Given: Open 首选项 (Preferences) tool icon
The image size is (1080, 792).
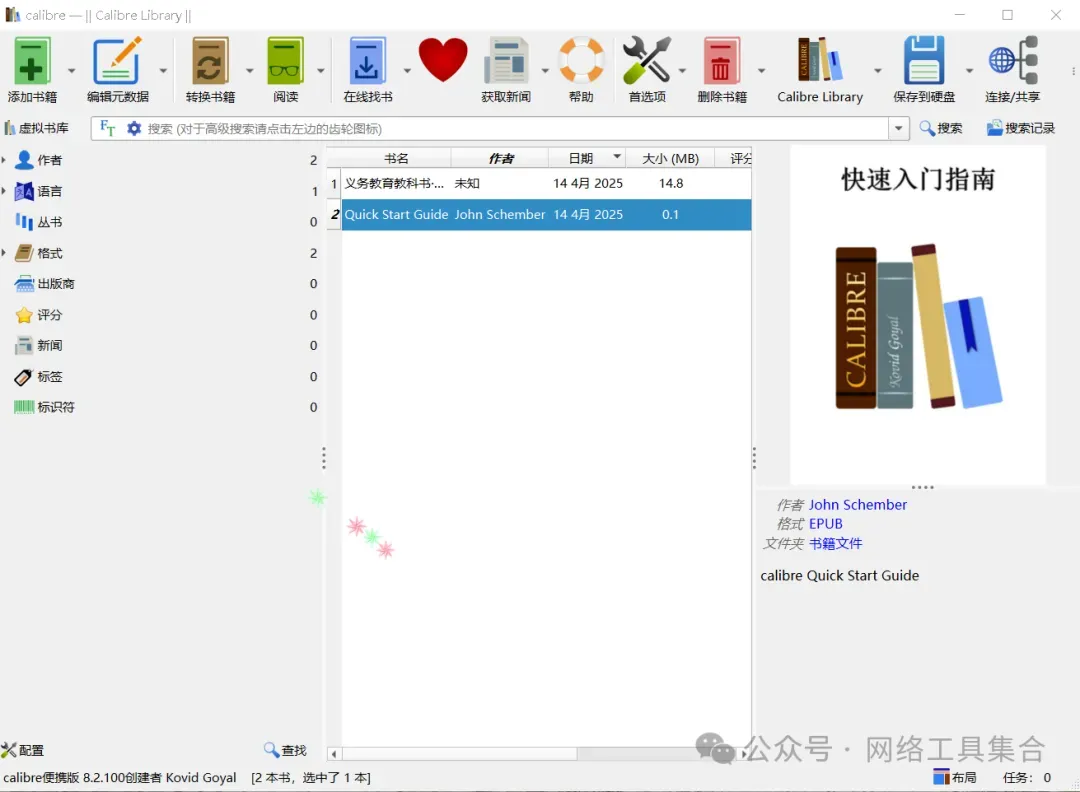Looking at the screenshot, I should coord(647,62).
